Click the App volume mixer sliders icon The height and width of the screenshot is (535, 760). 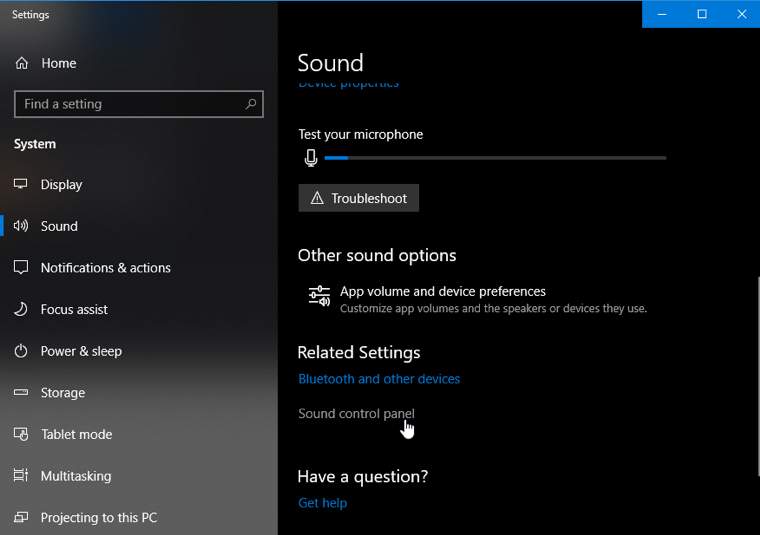pyautogui.click(x=319, y=295)
